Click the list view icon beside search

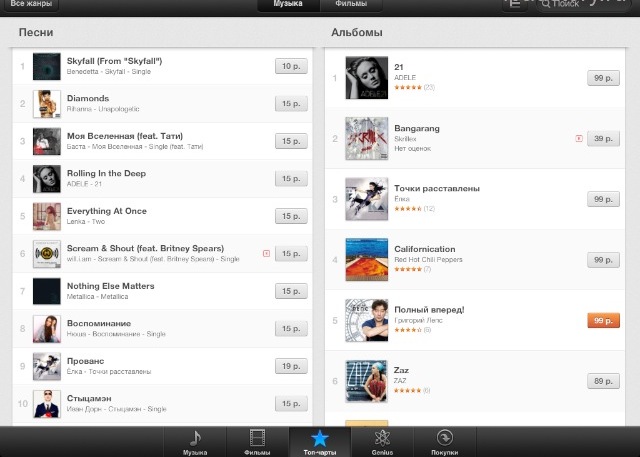click(515, 4)
